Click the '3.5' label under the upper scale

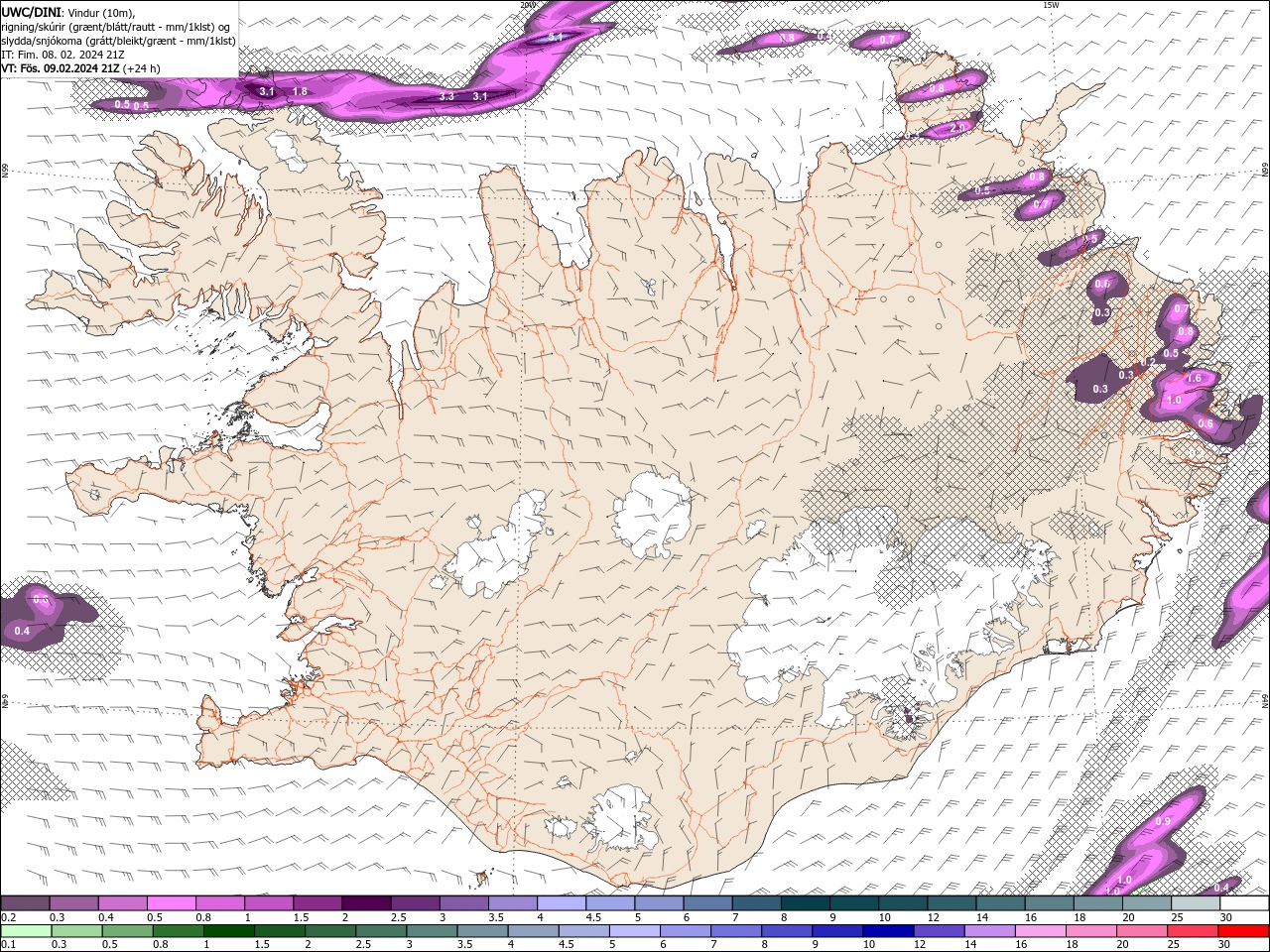tap(496, 917)
